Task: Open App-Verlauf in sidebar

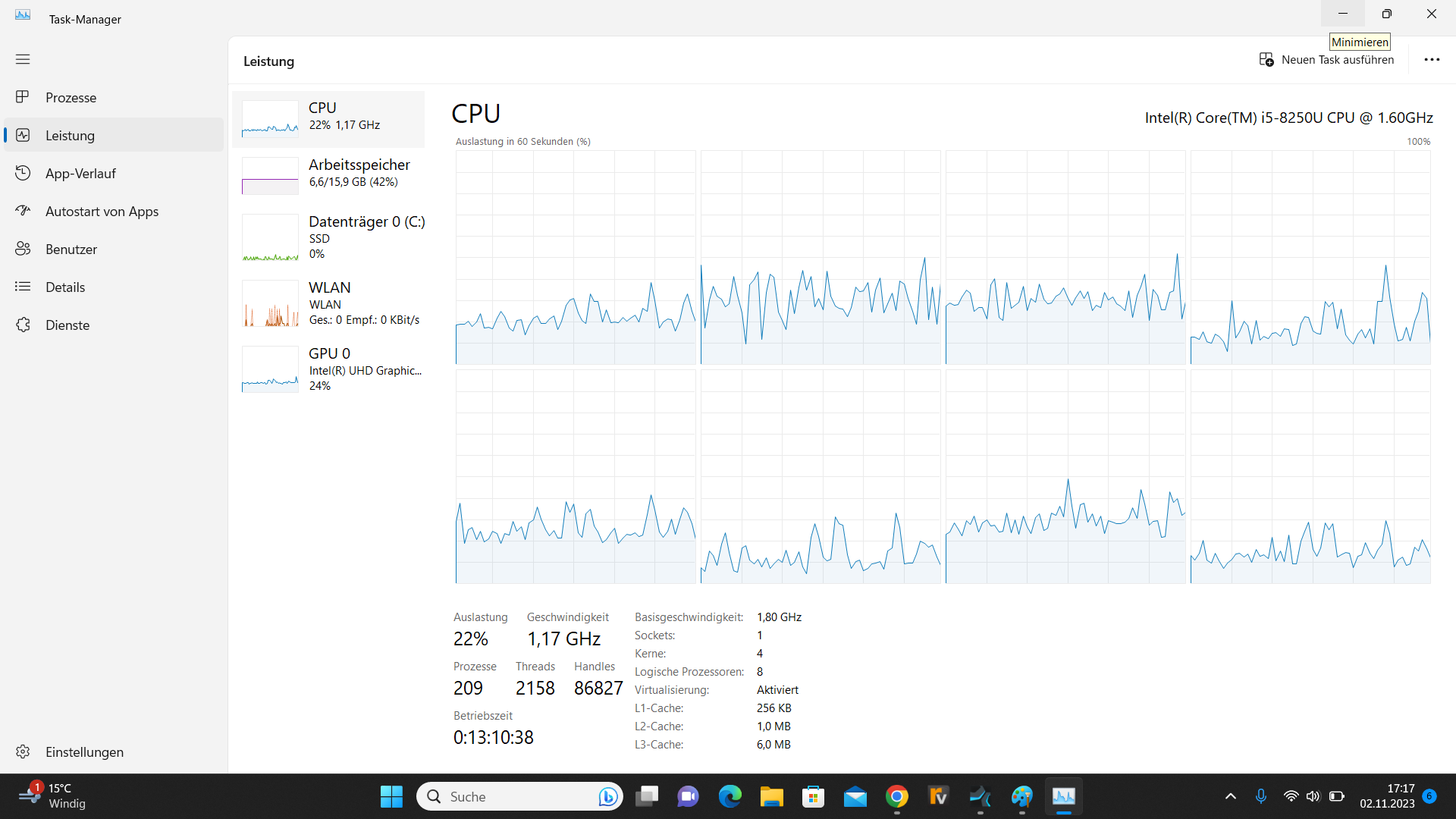Action: 114,174
